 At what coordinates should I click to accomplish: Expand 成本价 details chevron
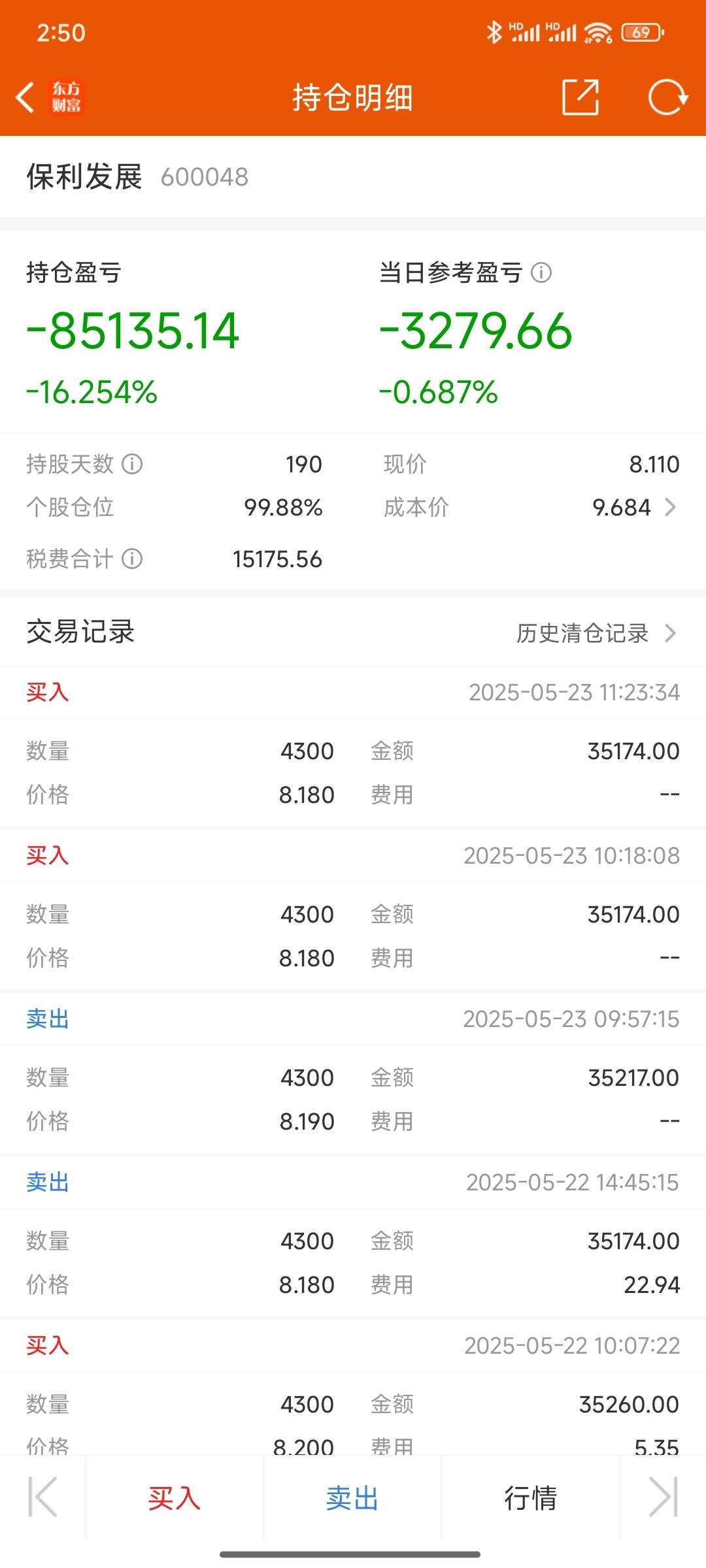point(670,507)
